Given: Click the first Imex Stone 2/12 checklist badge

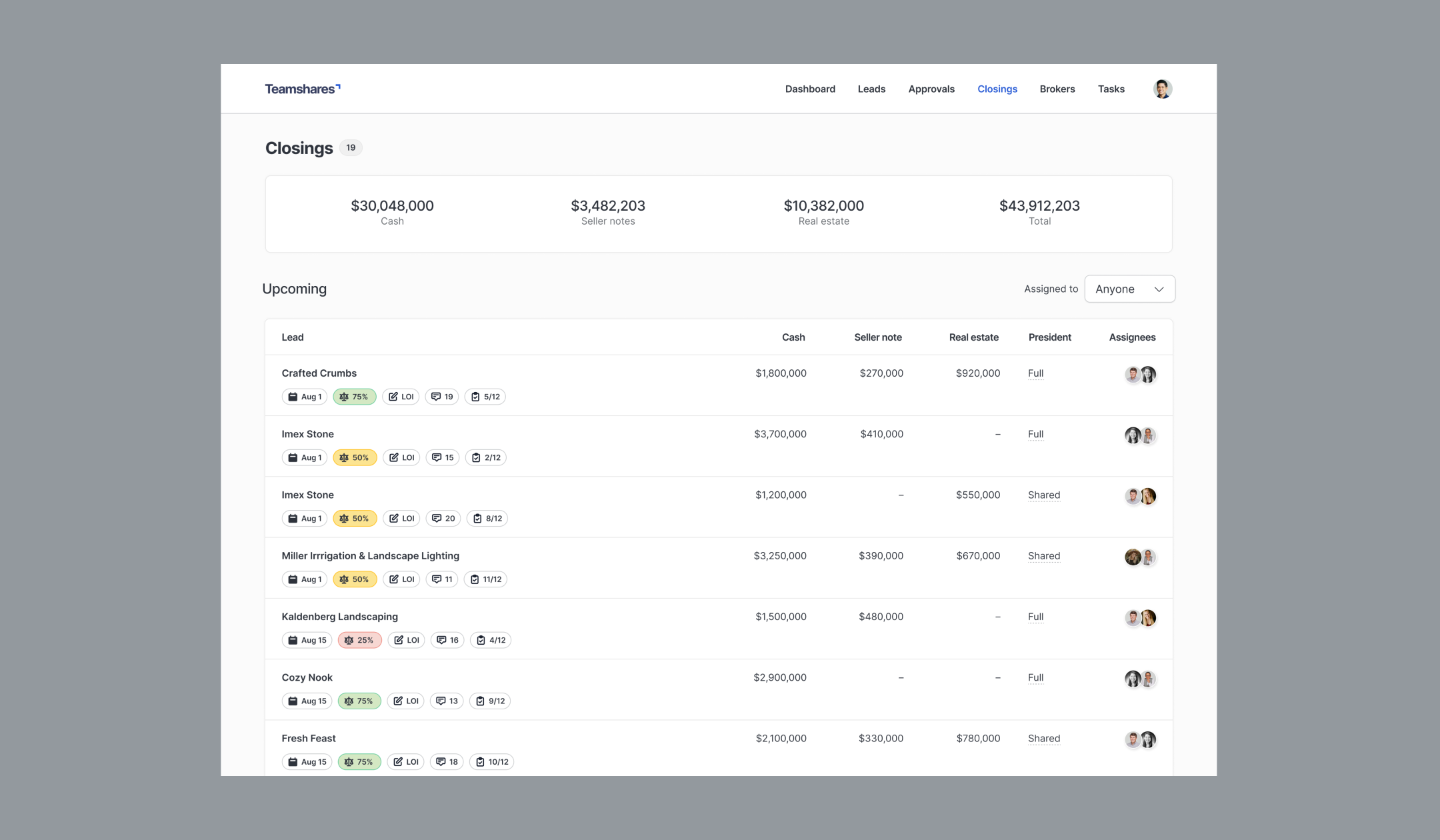Looking at the screenshot, I should [485, 457].
